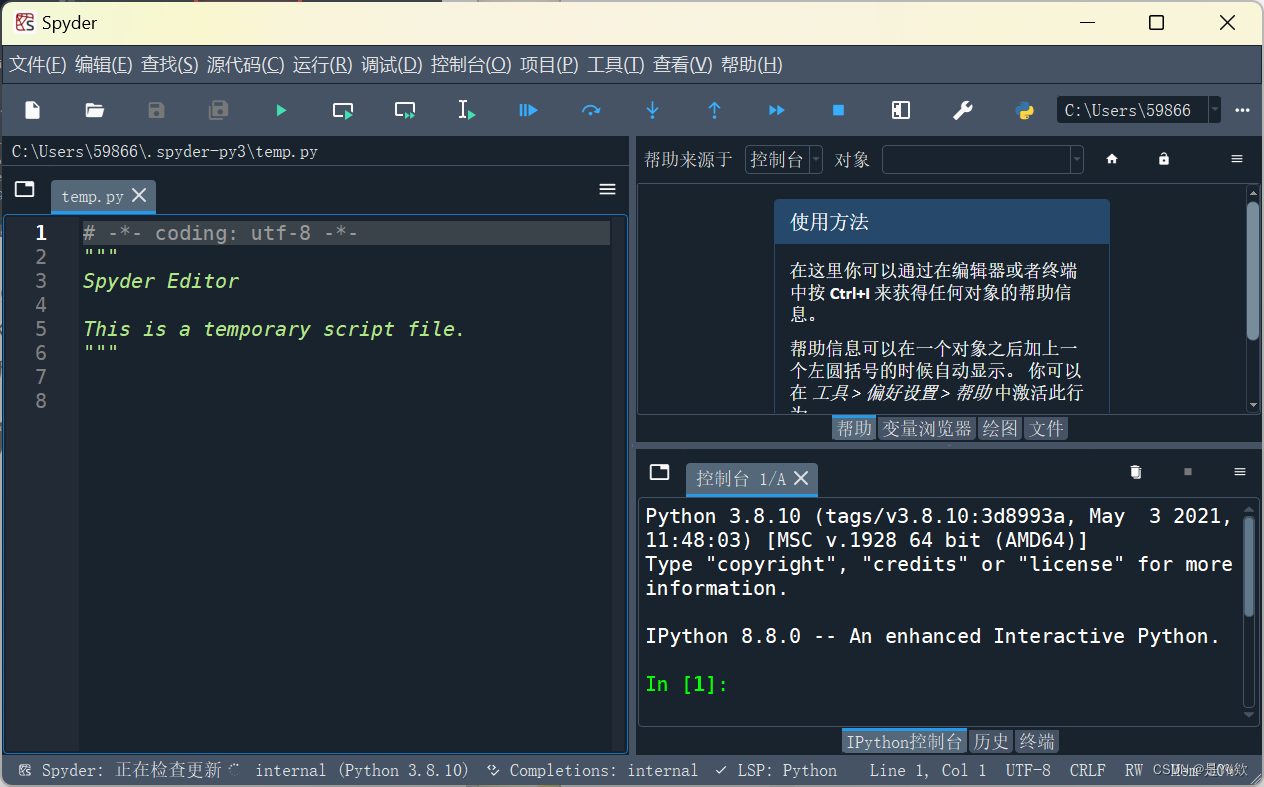1264x787 pixels.
Task: Click the IPython prompt In [1]:
Action: tap(687, 684)
